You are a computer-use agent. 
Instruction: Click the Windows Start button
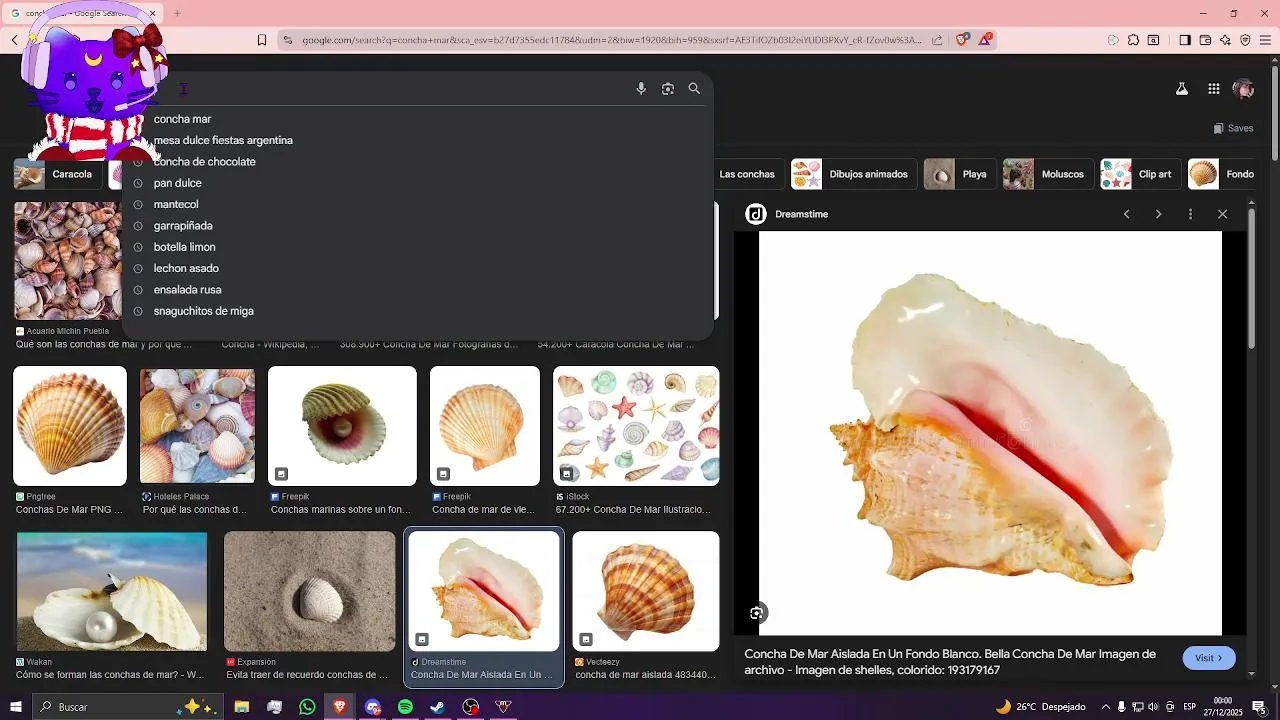click(x=15, y=707)
